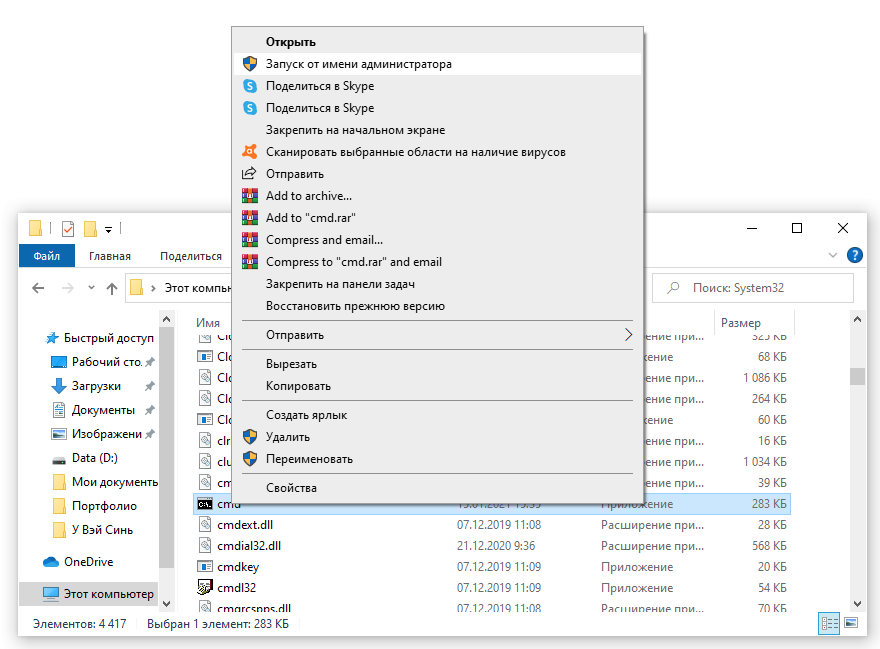Click the blue help question mark icon

(x=854, y=255)
